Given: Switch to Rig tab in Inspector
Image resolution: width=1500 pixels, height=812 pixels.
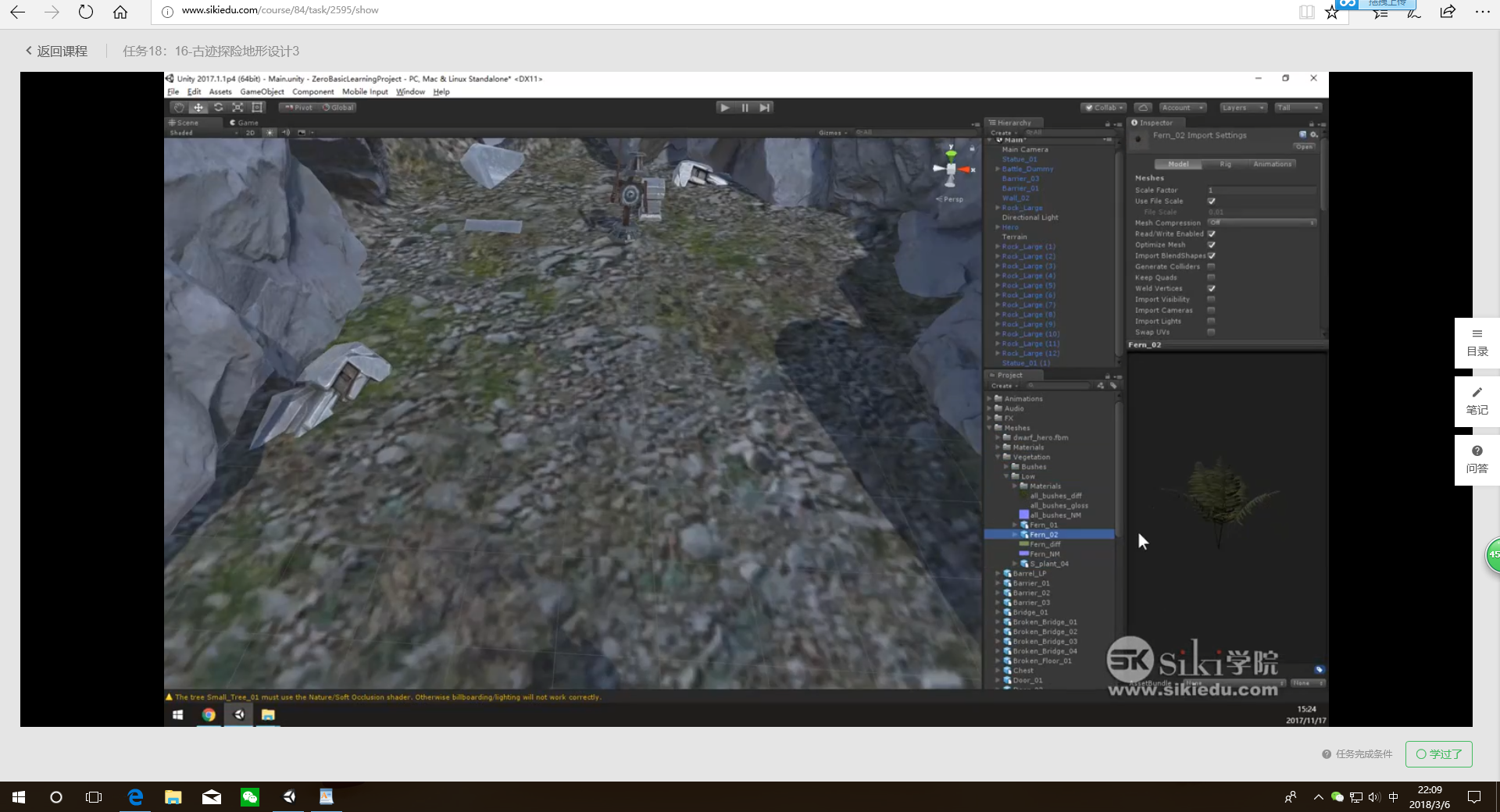Looking at the screenshot, I should (x=1225, y=165).
